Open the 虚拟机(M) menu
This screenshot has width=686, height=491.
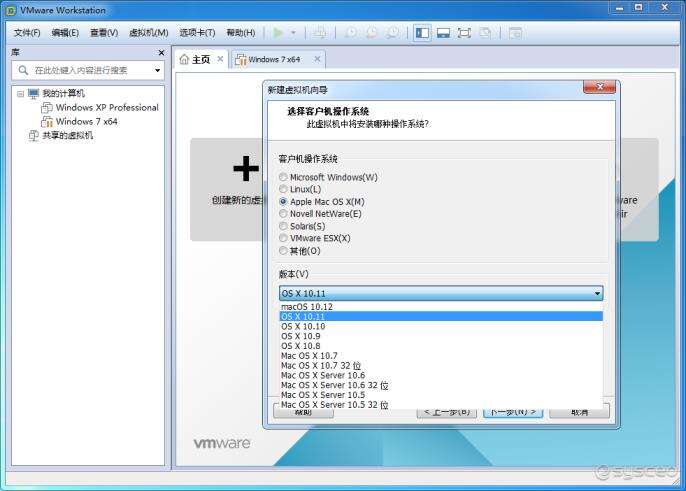[149, 33]
